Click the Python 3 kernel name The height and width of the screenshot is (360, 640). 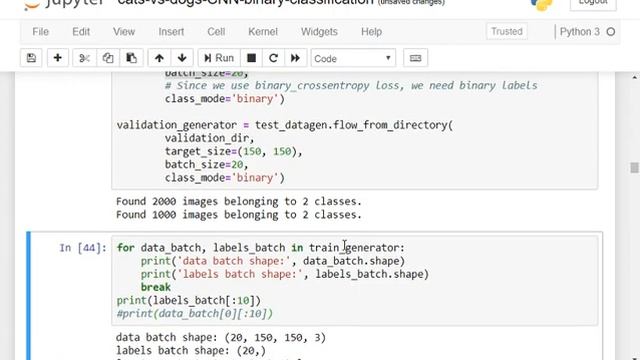click(580, 32)
